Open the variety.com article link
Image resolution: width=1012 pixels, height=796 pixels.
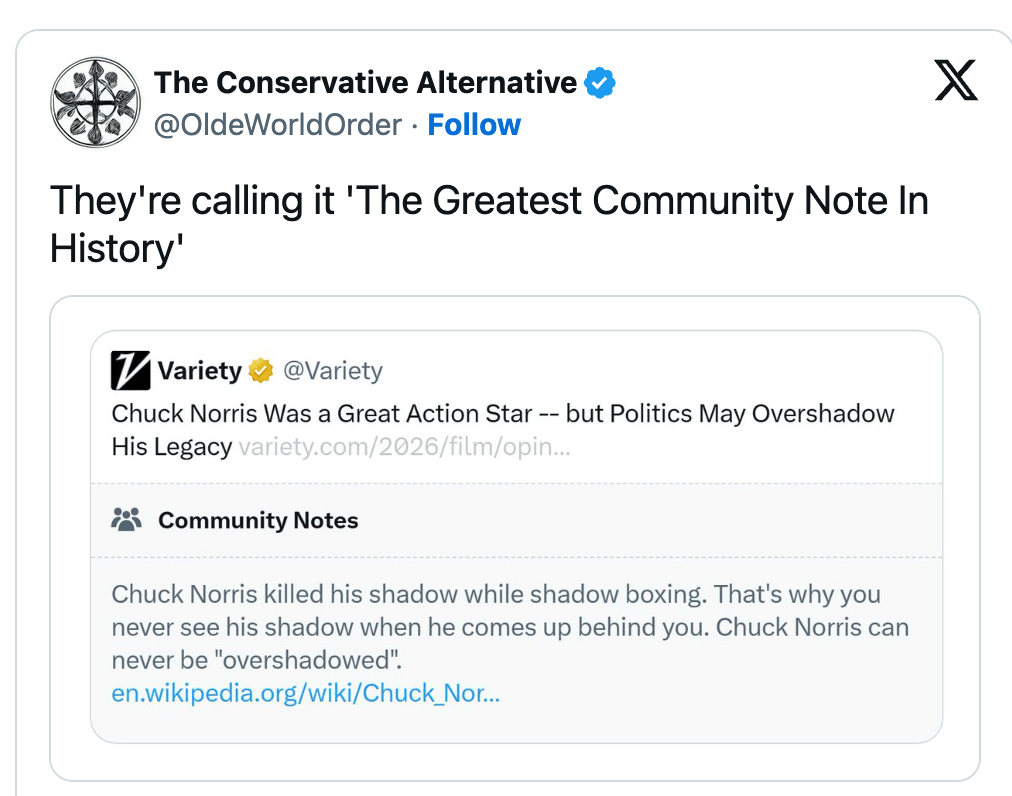pyautogui.click(x=405, y=446)
